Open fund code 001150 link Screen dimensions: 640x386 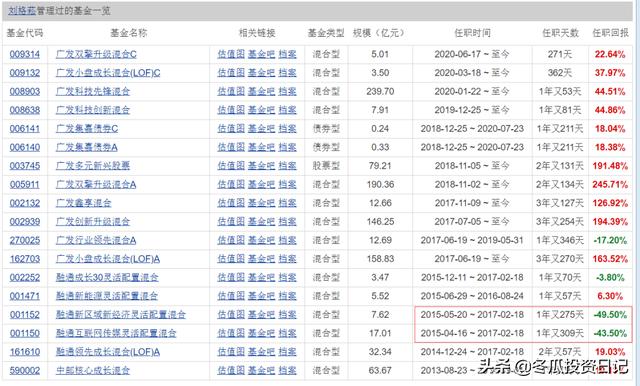coord(25,333)
